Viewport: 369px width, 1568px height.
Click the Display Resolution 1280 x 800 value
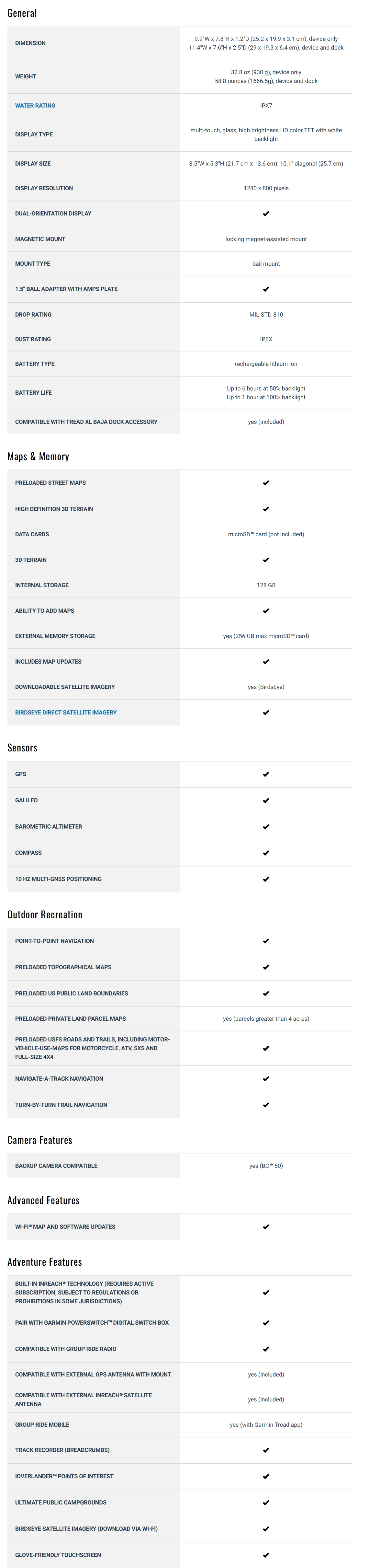pyautogui.click(x=266, y=189)
